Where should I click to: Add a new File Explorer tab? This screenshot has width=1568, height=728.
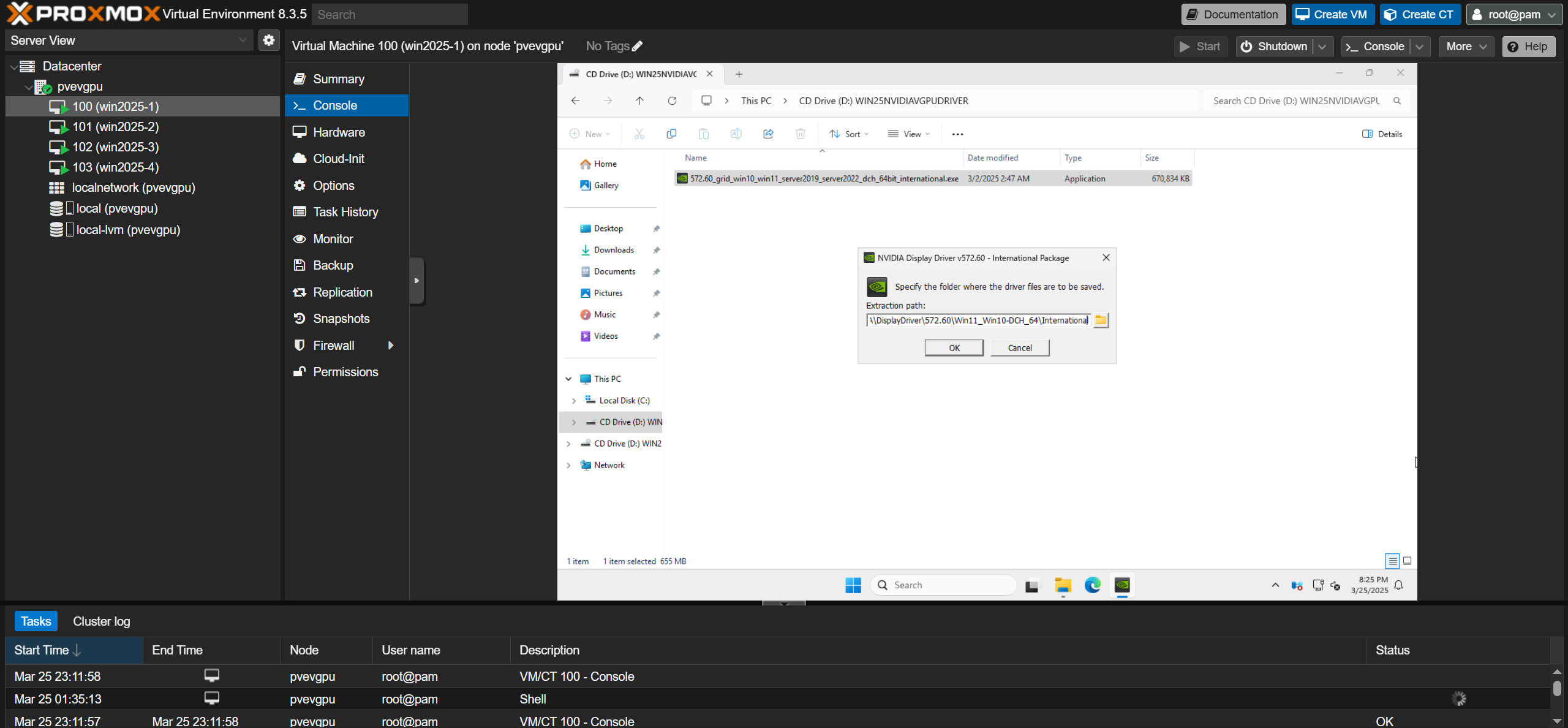point(739,74)
